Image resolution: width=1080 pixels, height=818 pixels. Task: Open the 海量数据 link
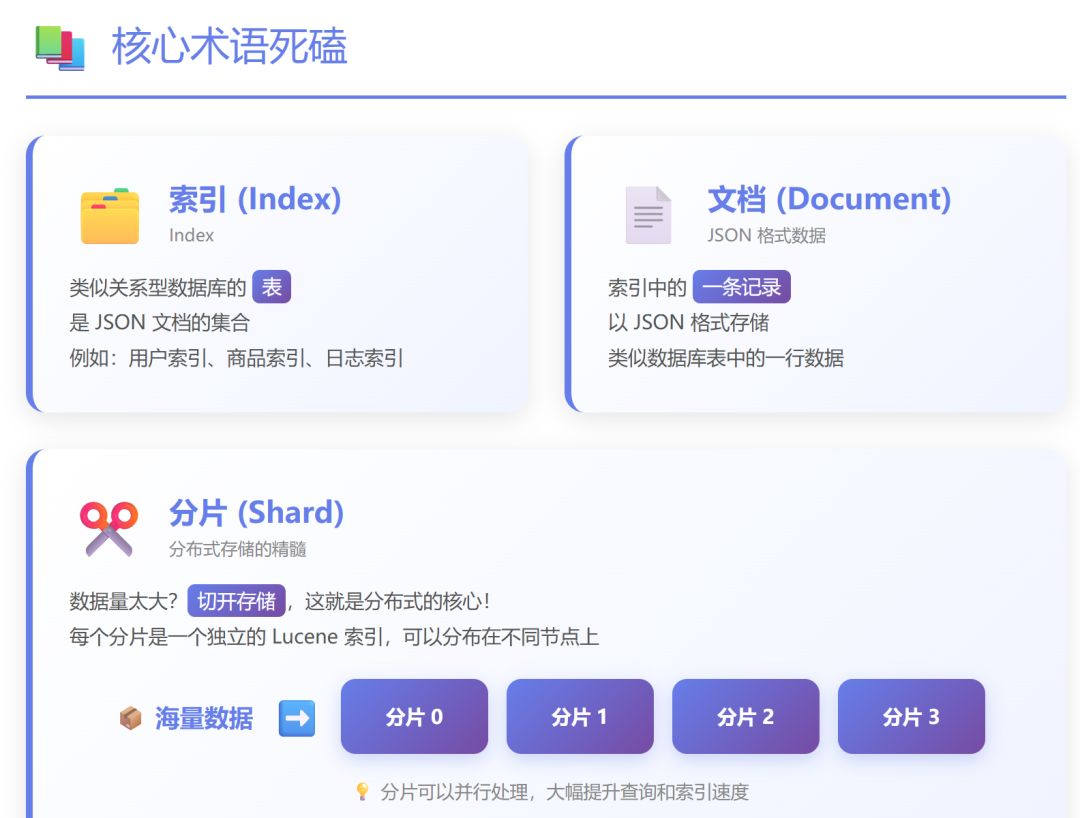pos(204,717)
